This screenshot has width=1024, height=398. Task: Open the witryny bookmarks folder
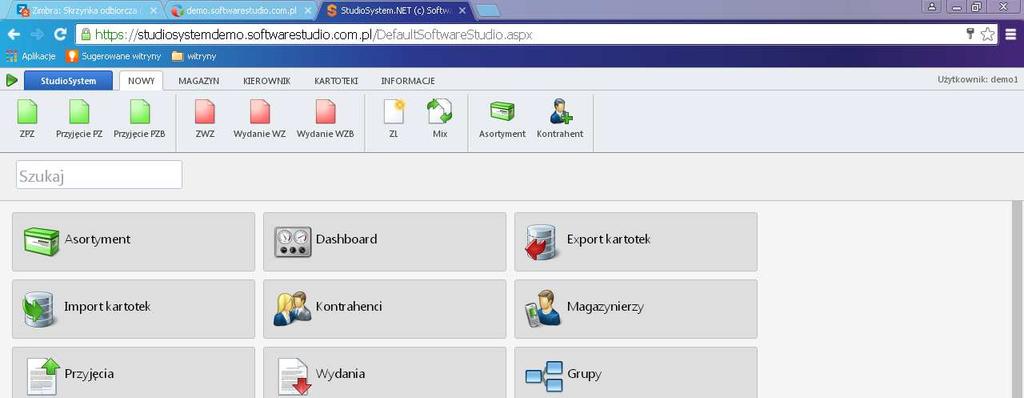click(x=194, y=56)
